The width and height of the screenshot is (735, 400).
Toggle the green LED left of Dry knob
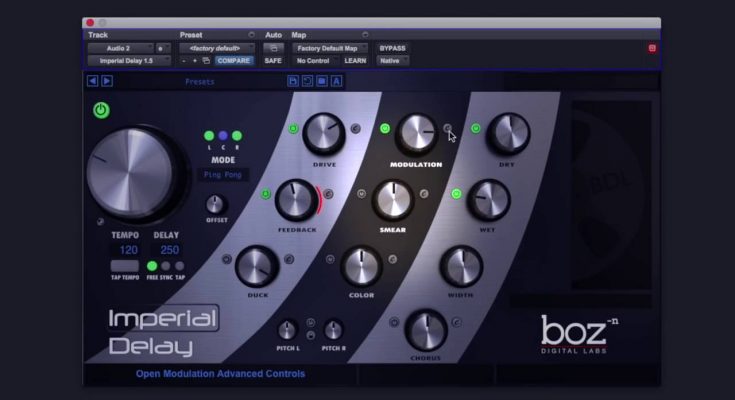(476, 128)
